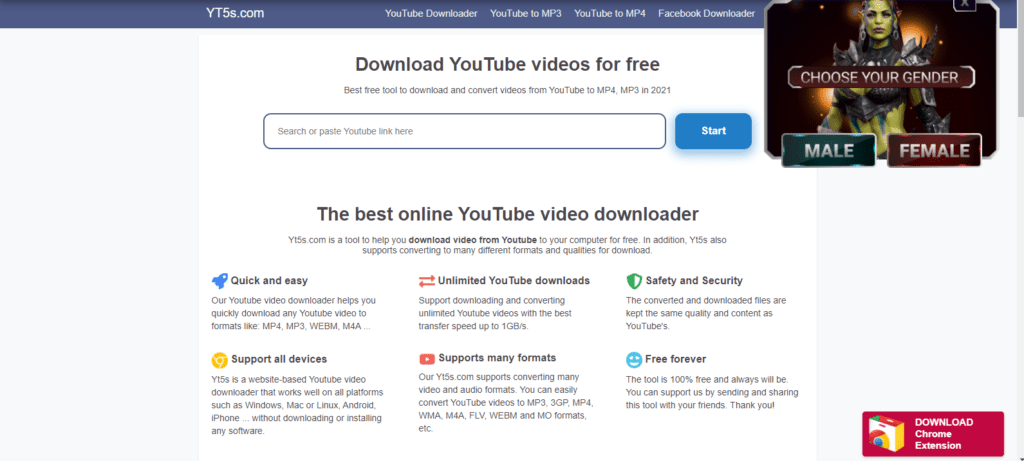This screenshot has width=1024, height=461.
Task: Click the green shield Safety icon
Action: point(634,281)
